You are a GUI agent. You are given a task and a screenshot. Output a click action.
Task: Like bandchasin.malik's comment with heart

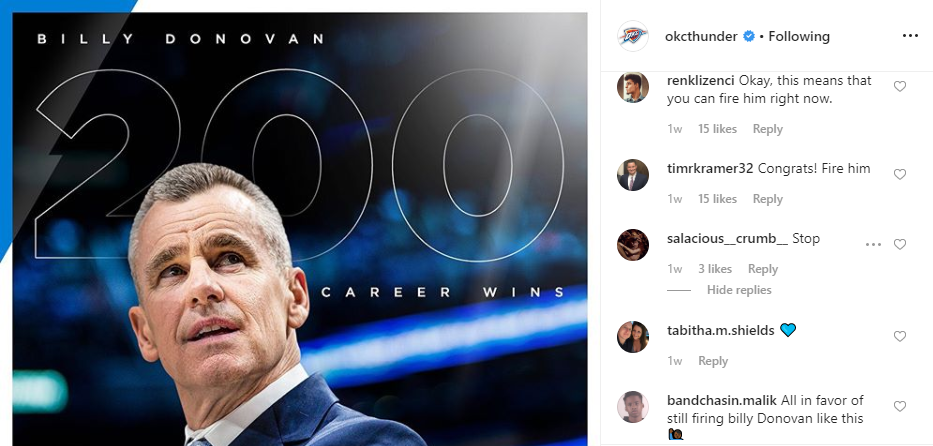click(899, 407)
